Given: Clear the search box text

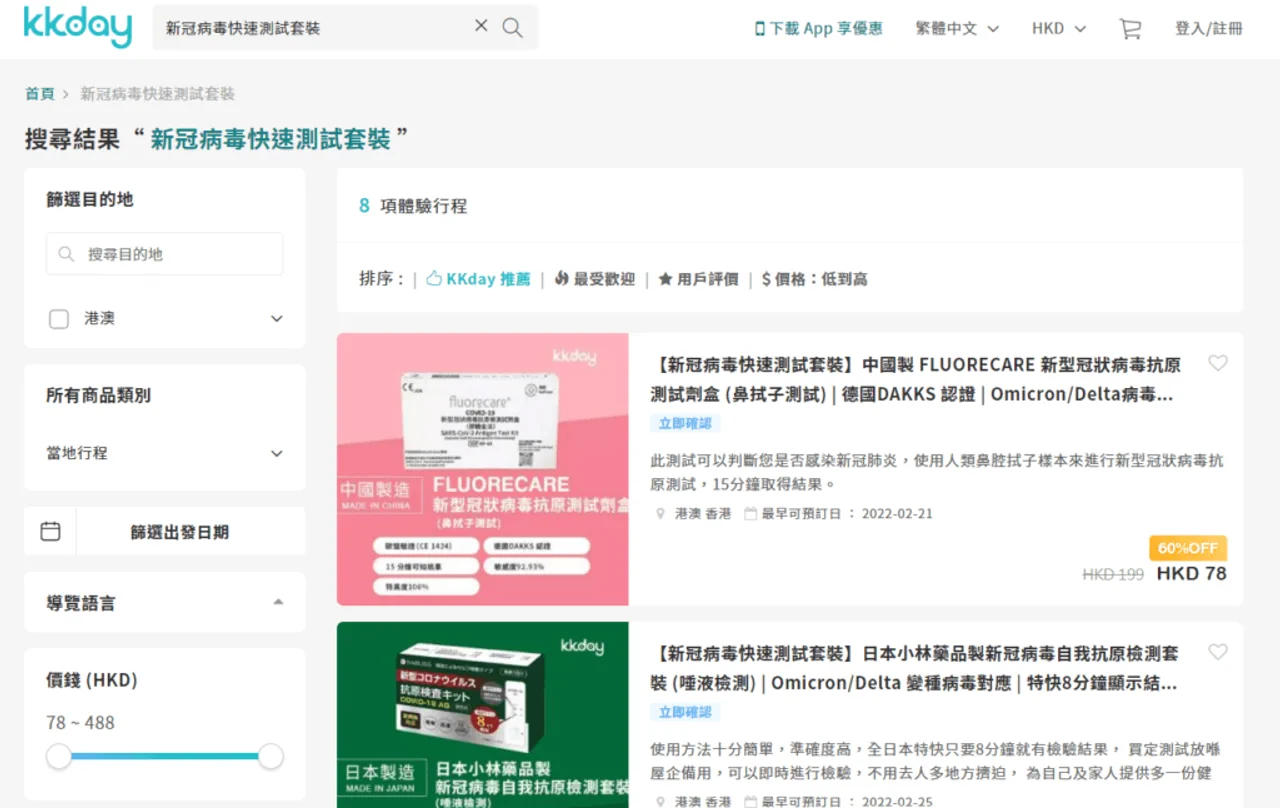Looking at the screenshot, I should coord(481,26).
